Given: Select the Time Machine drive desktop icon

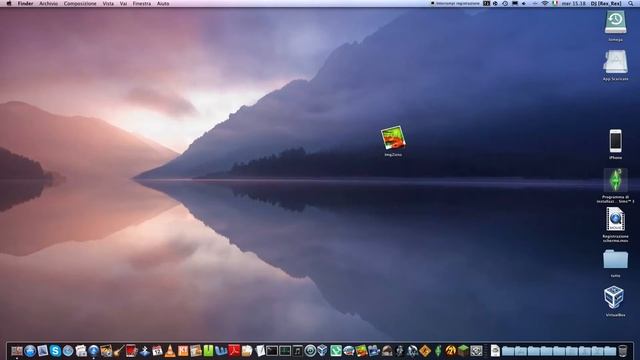Looking at the screenshot, I should point(615,22).
